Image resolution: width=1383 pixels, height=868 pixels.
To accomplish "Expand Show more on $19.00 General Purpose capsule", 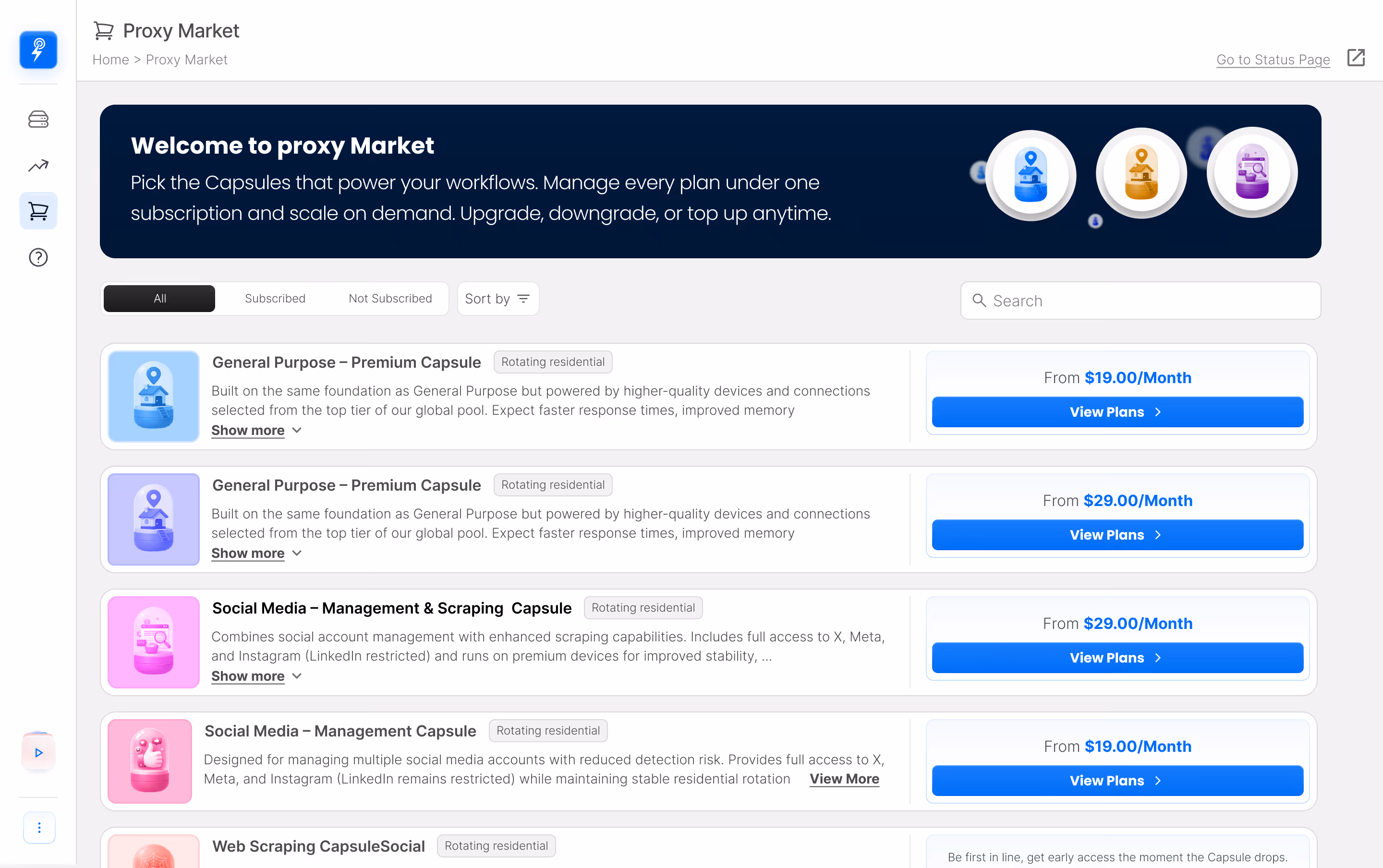I will click(x=256, y=430).
